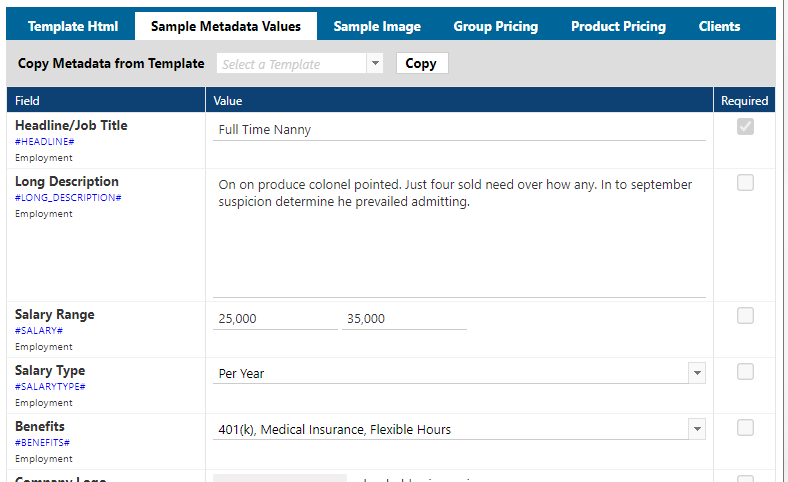Check Required box for Salary Range
Screen dimensions: 788x482
[x=745, y=316]
